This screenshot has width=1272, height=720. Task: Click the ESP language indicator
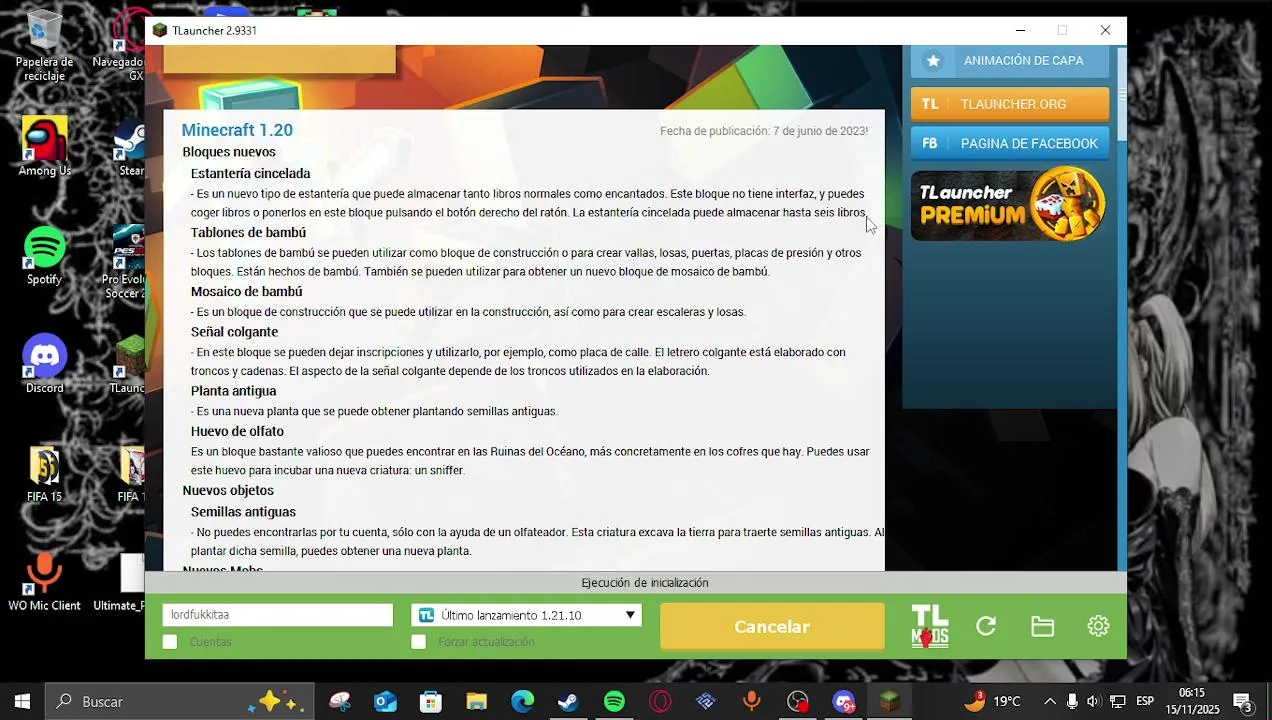pyautogui.click(x=1145, y=702)
